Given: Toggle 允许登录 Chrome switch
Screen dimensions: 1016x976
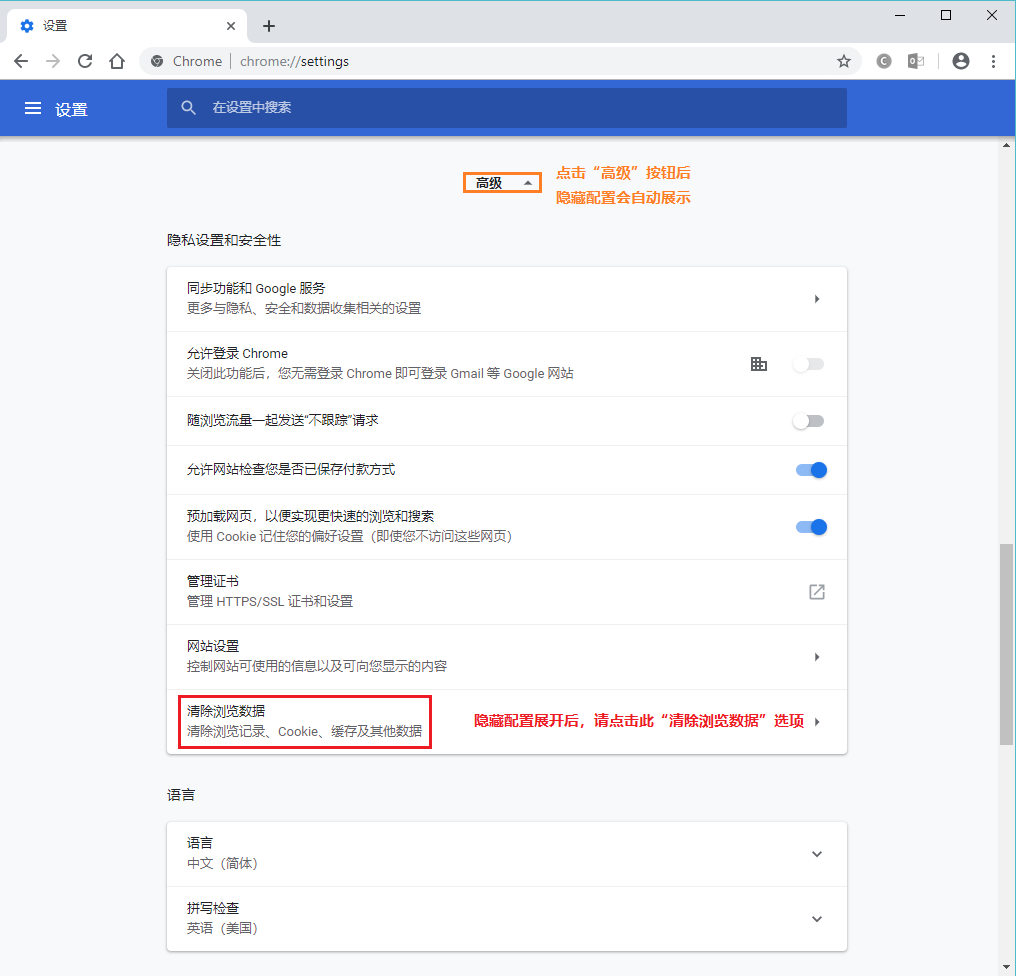Looking at the screenshot, I should tap(809, 364).
